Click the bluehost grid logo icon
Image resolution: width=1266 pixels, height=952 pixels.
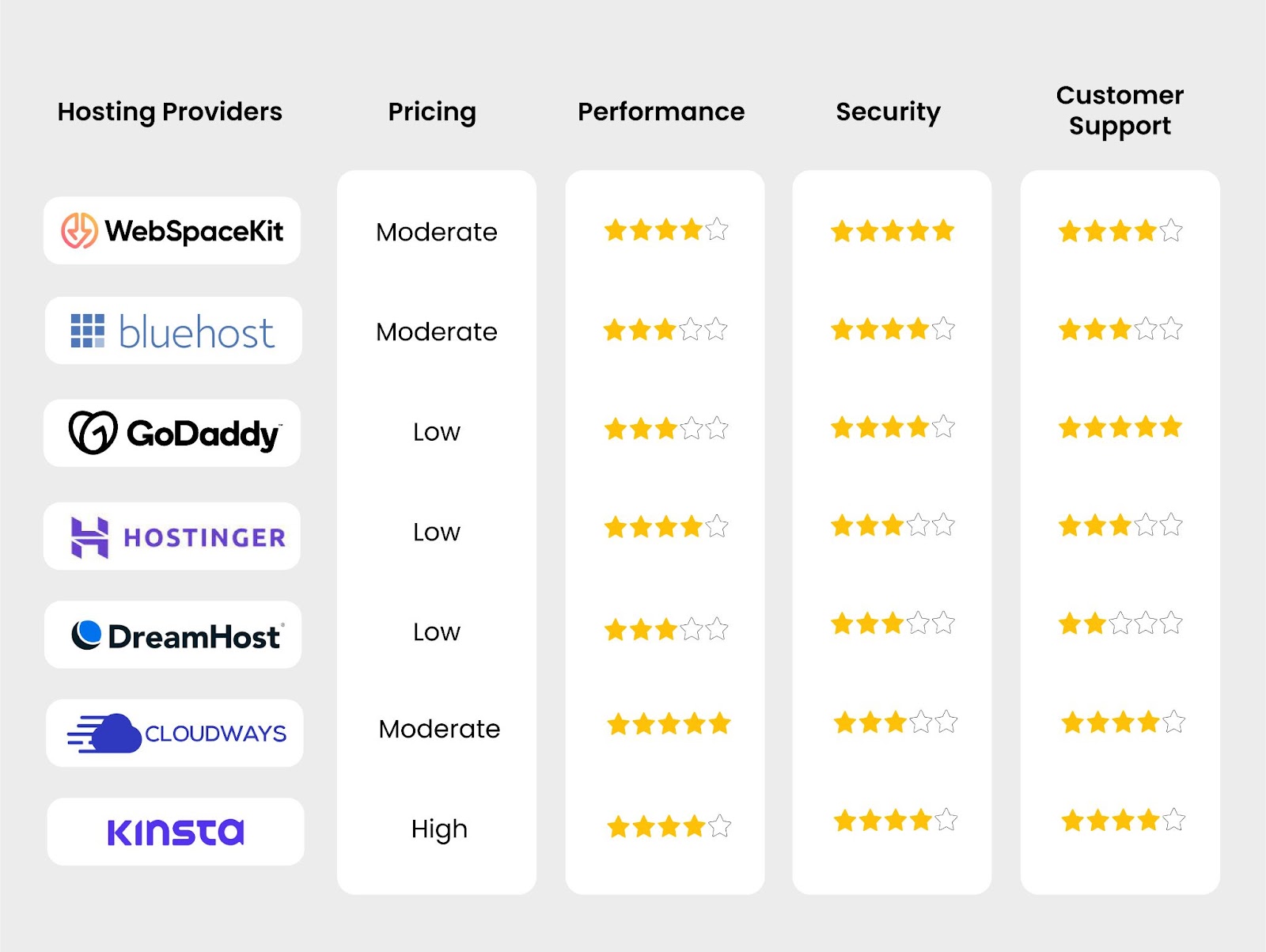pos(87,331)
